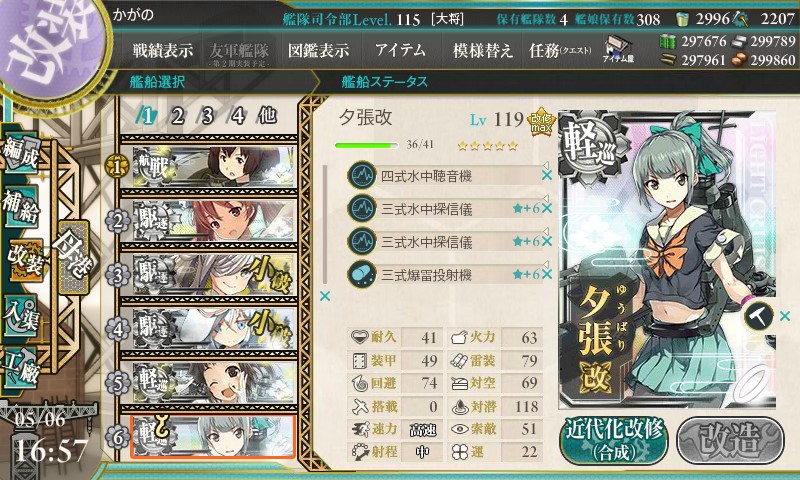Remove all equipment with left-side X
800x480 pixels.
pos(324,296)
